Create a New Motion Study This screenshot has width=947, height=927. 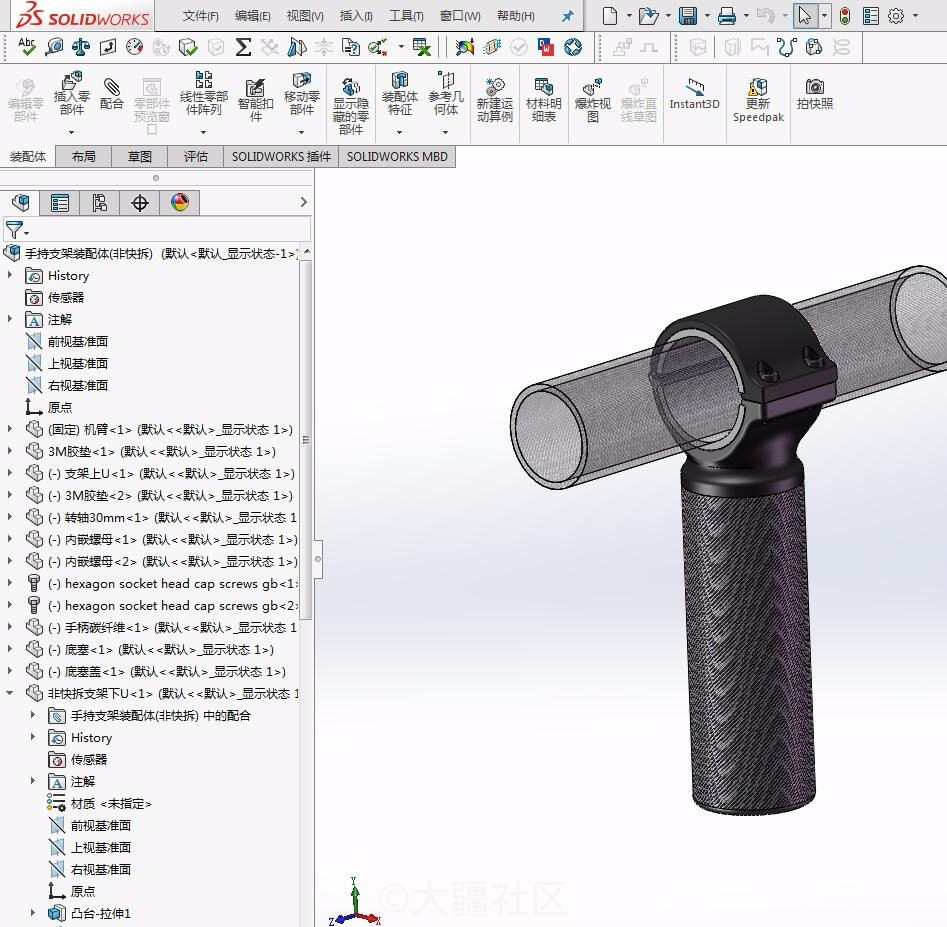click(495, 100)
